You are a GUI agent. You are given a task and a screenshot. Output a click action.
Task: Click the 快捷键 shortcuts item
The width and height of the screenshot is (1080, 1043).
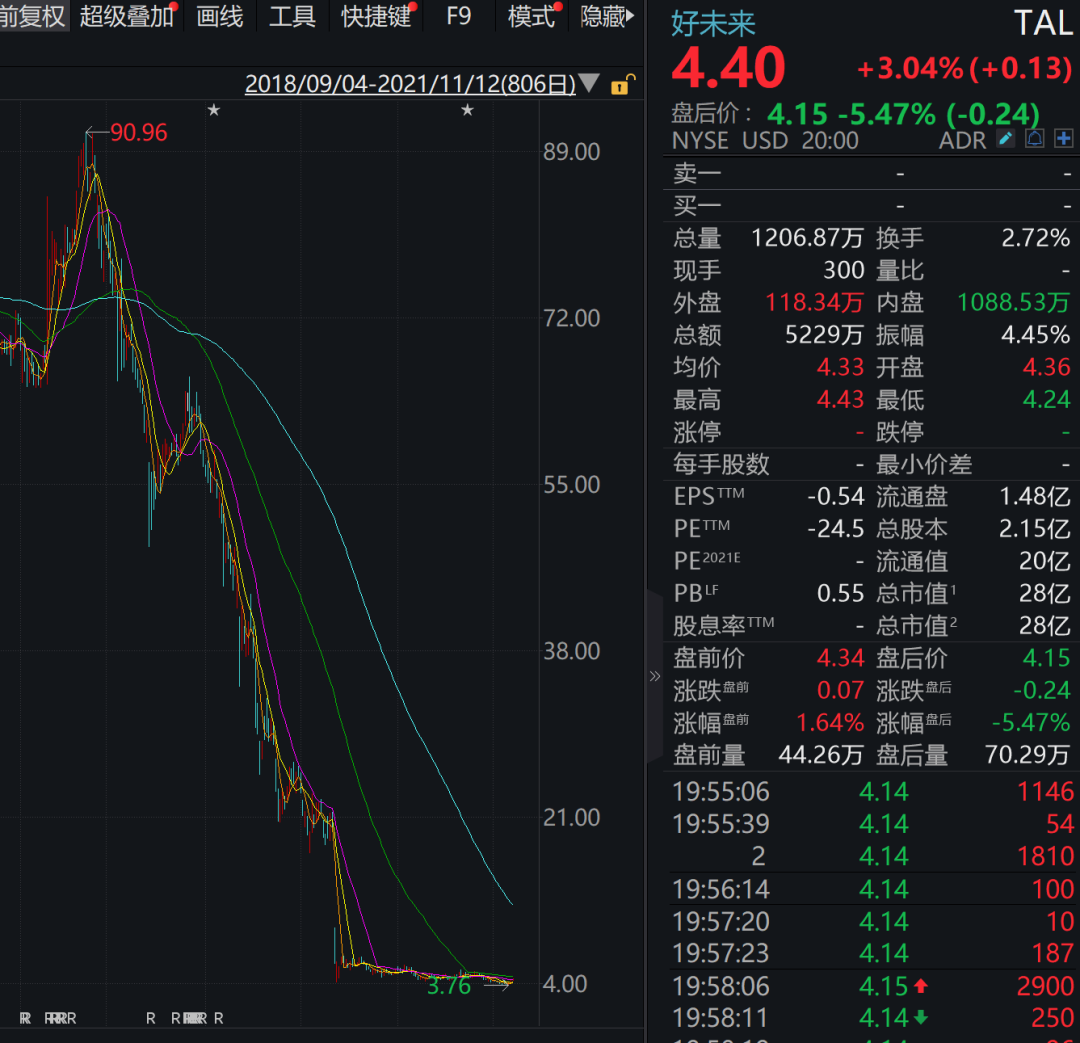(376, 16)
